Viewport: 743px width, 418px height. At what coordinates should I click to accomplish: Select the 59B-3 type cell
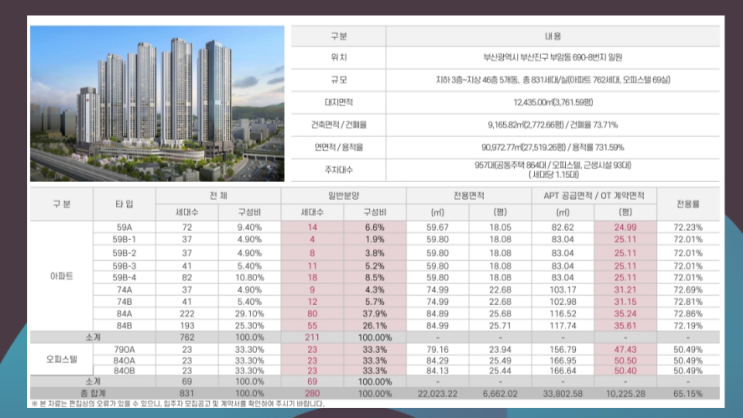pos(124,266)
